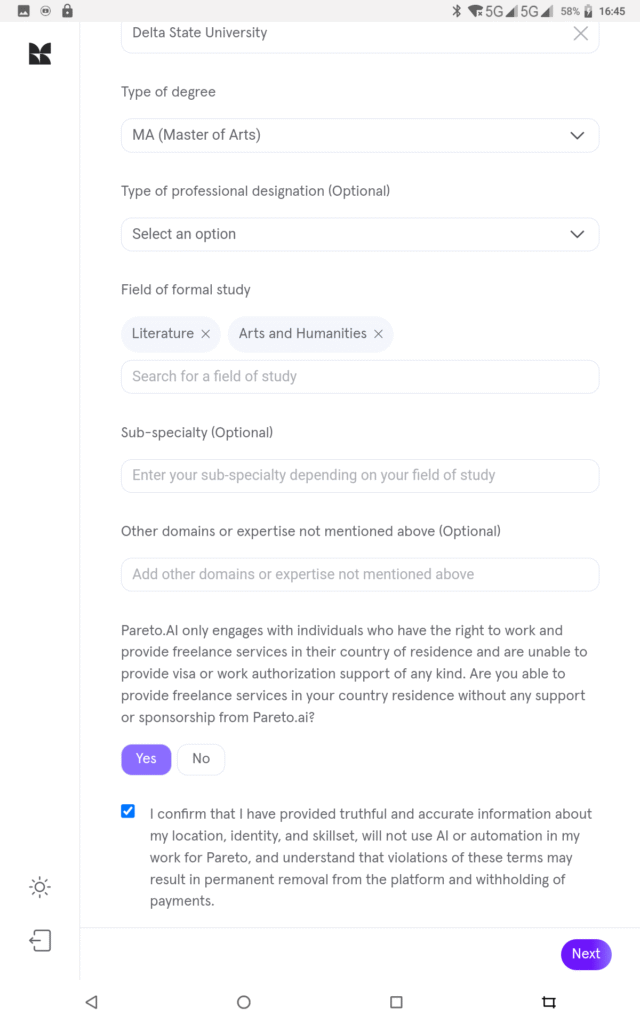This screenshot has width=640, height=1024.
Task: Tap the Android back navigation icon
Action: pos(91,1001)
